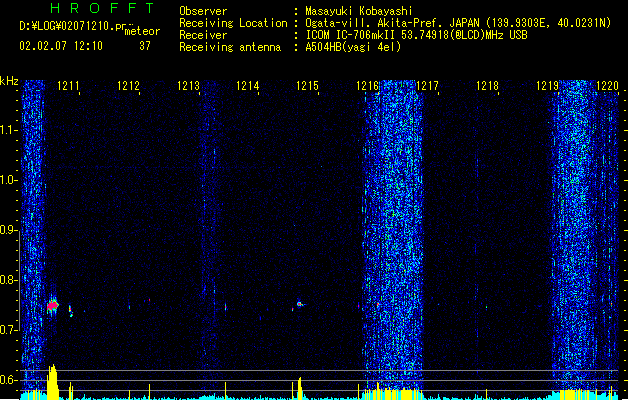Click the 1212 time axis marker
The height and width of the screenshot is (400, 629).
coord(128,86)
